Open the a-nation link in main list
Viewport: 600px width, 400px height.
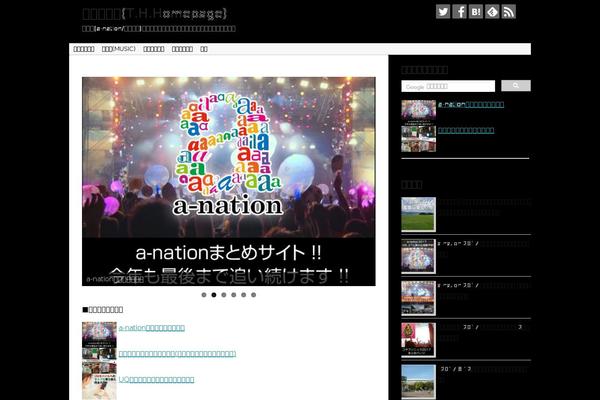coord(152,328)
